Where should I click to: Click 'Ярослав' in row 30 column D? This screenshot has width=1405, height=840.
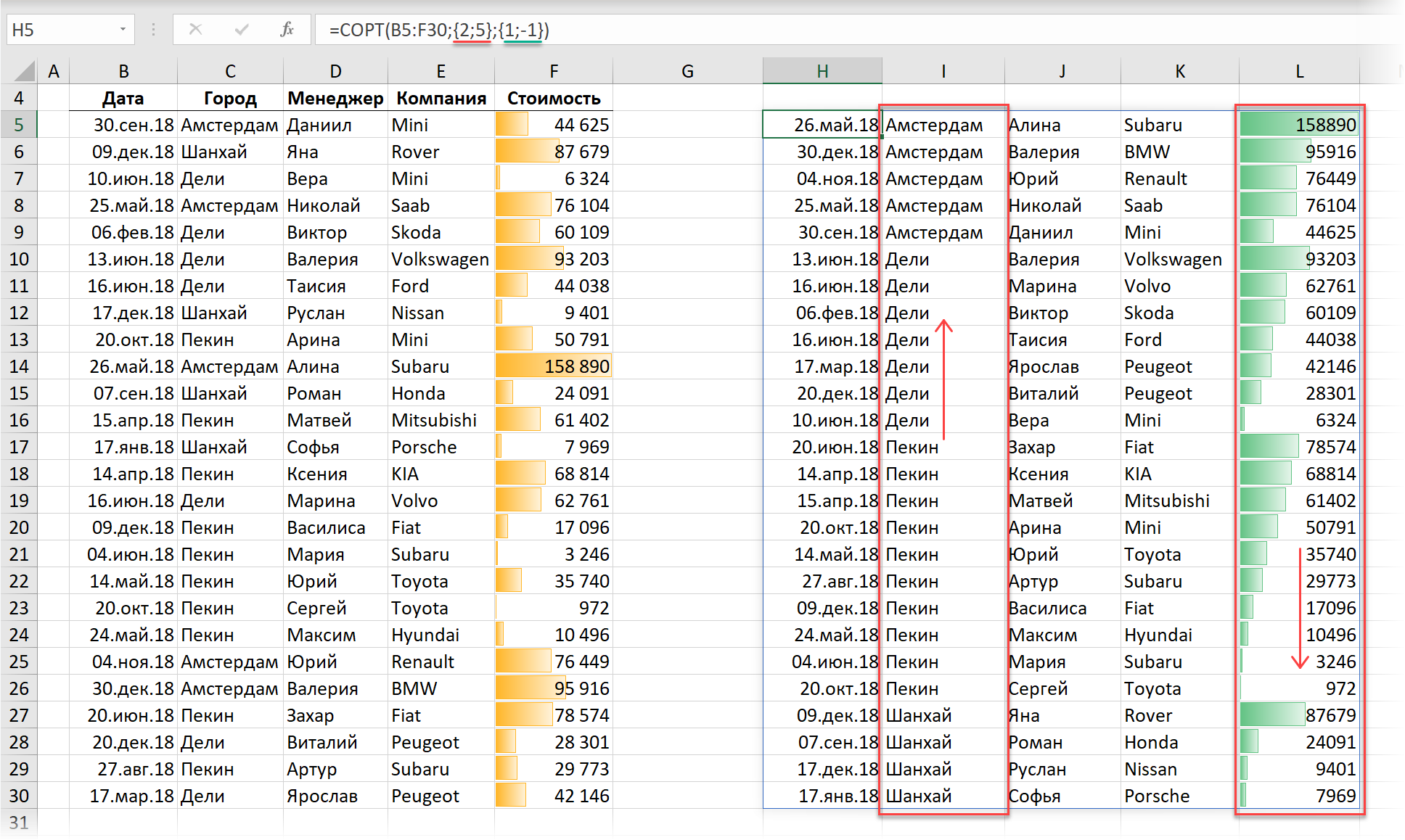[335, 796]
